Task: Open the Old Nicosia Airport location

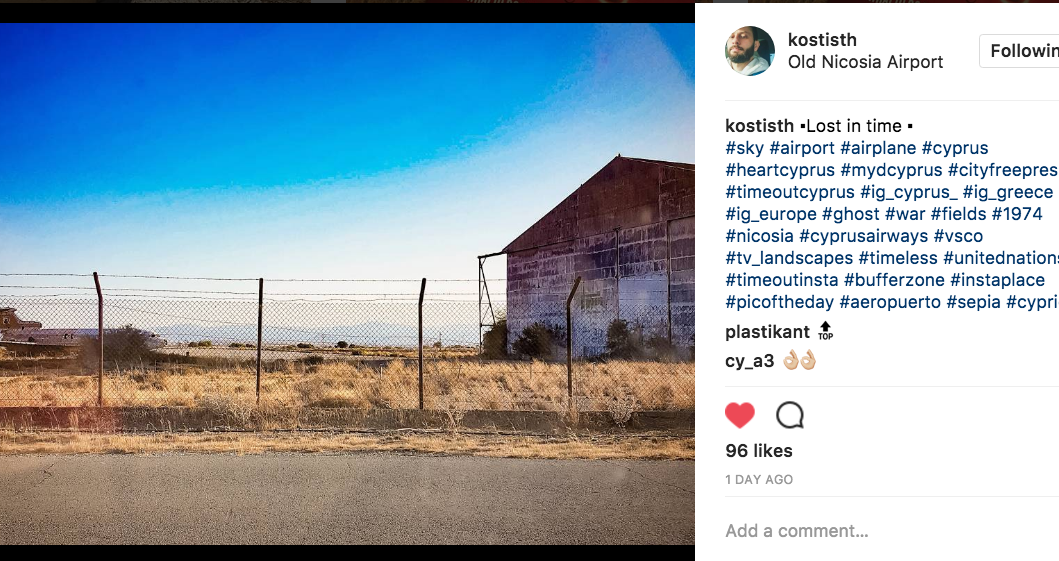Action: [865, 62]
